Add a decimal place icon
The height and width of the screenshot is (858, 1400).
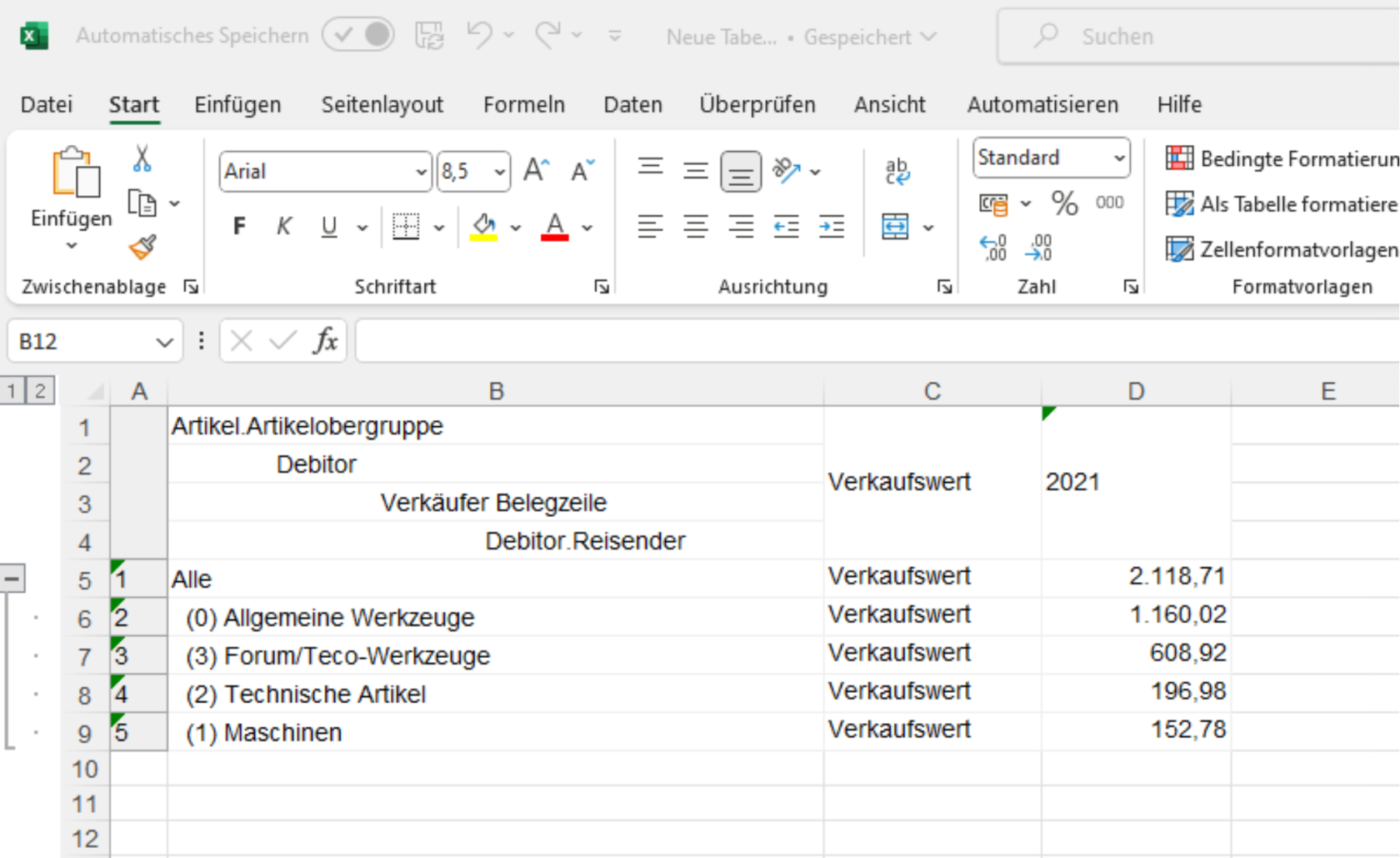click(x=993, y=248)
